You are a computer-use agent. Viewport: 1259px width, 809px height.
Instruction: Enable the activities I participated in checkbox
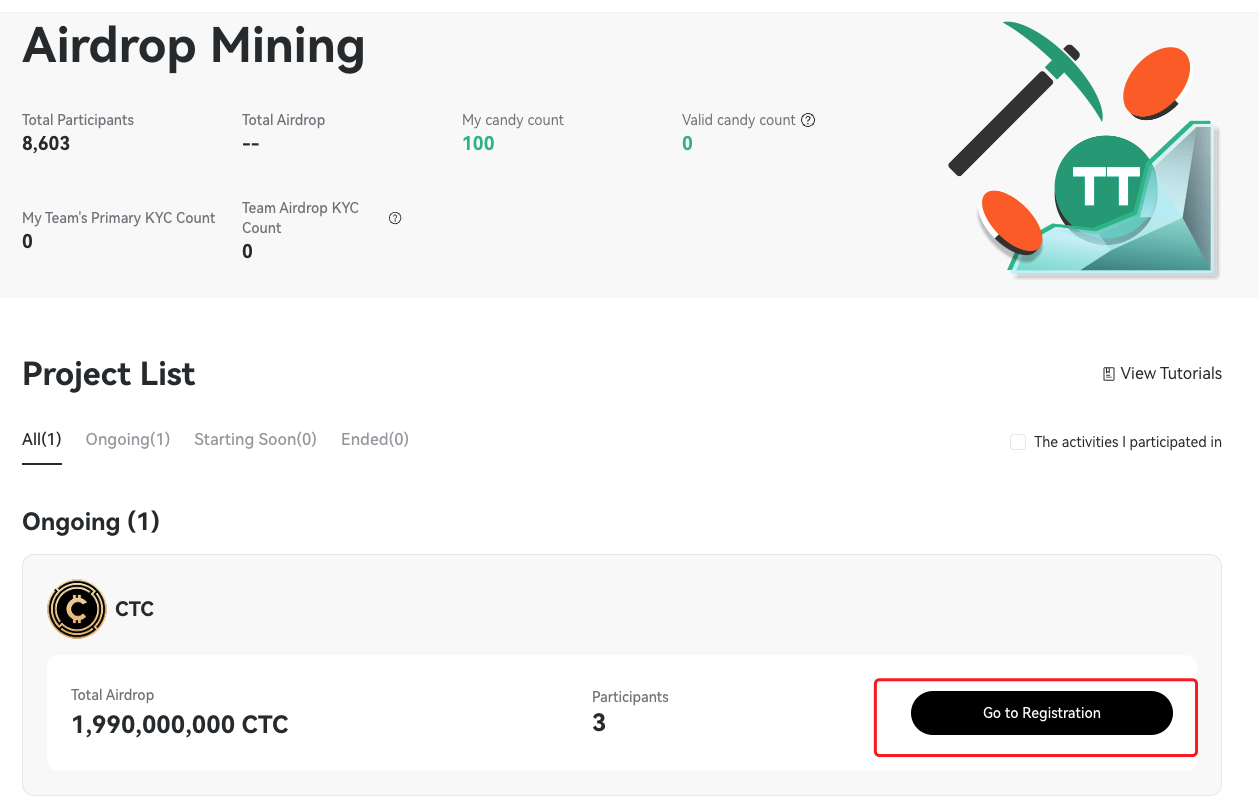click(1017, 441)
